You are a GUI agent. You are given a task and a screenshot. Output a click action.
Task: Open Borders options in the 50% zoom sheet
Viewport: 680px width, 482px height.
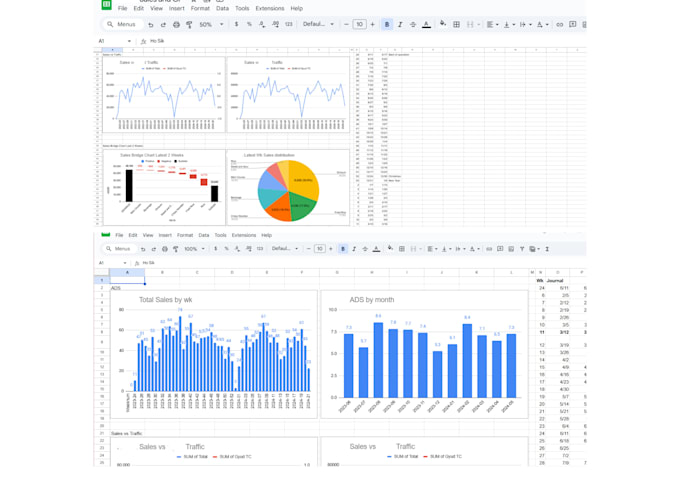point(456,24)
